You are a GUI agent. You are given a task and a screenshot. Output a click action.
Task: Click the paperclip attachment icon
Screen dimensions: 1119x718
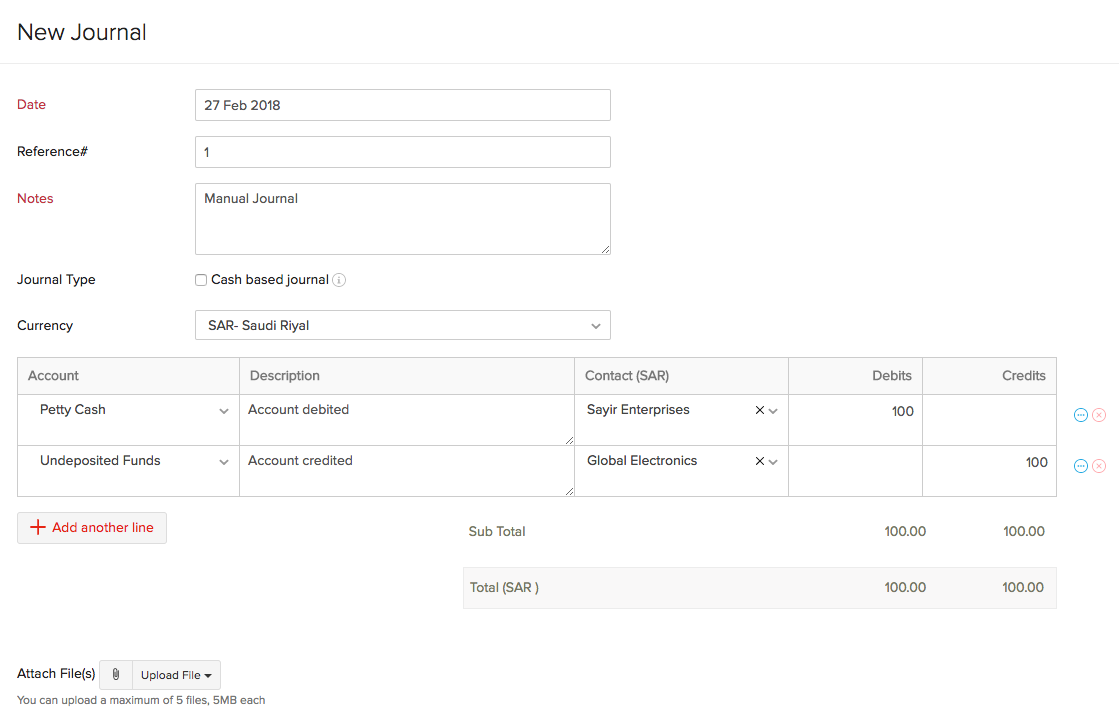(x=116, y=675)
